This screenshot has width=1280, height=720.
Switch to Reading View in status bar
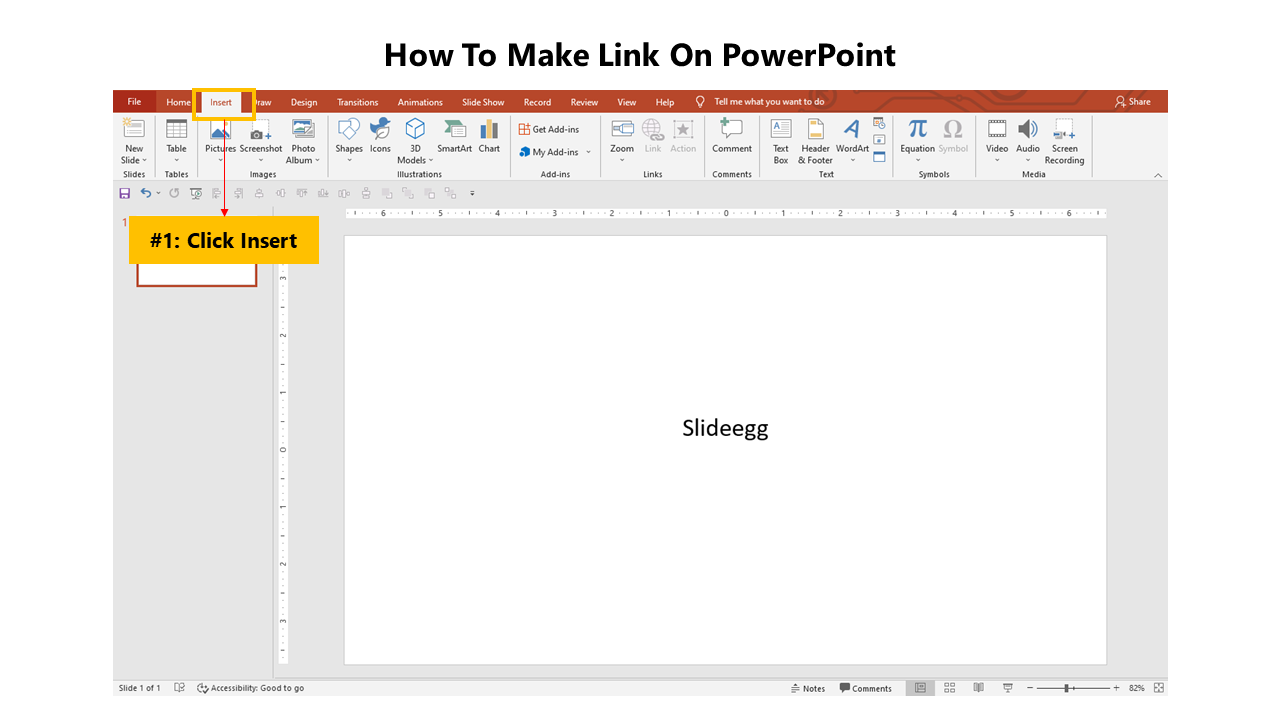[978, 688]
